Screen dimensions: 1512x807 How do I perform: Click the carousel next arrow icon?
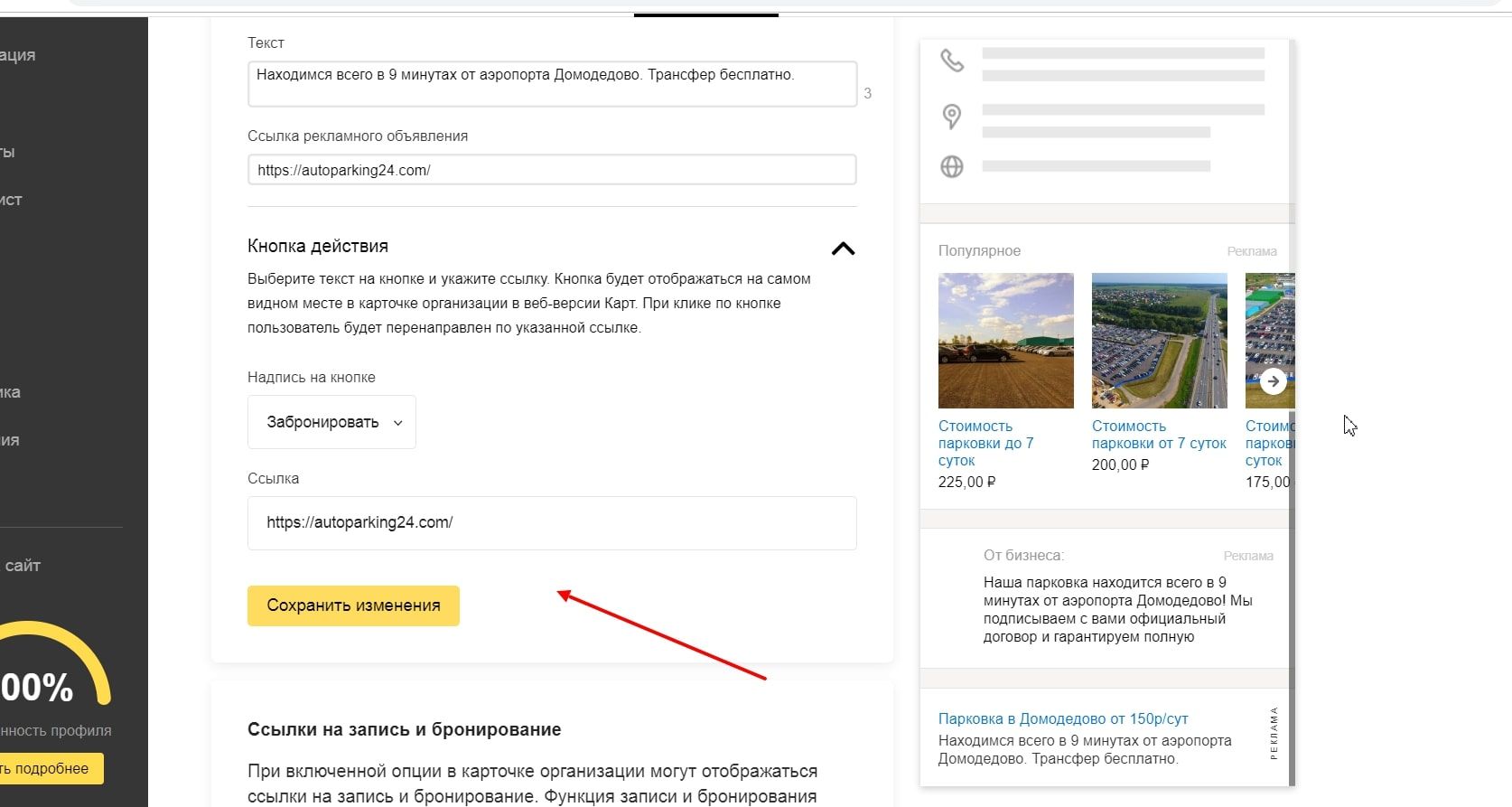1273,380
